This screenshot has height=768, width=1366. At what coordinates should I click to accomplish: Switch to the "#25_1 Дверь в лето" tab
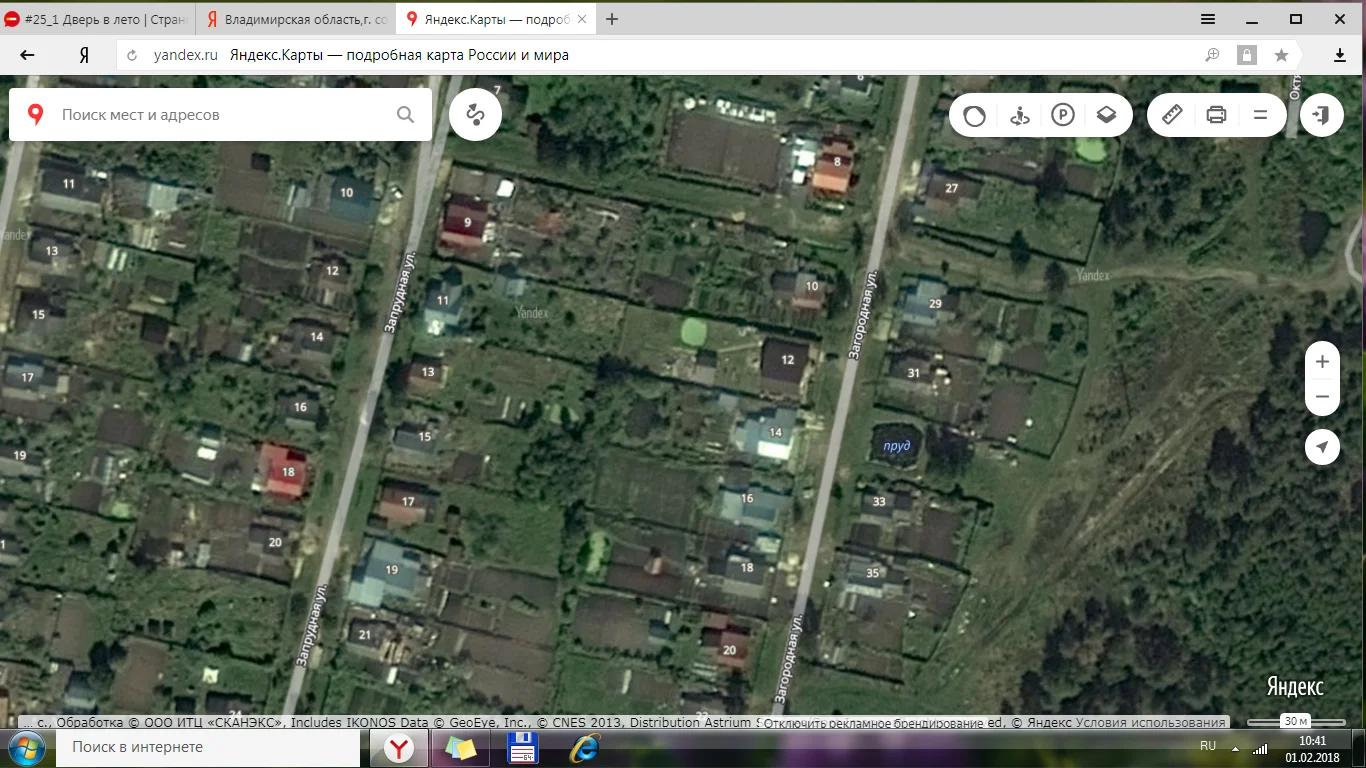(97, 19)
